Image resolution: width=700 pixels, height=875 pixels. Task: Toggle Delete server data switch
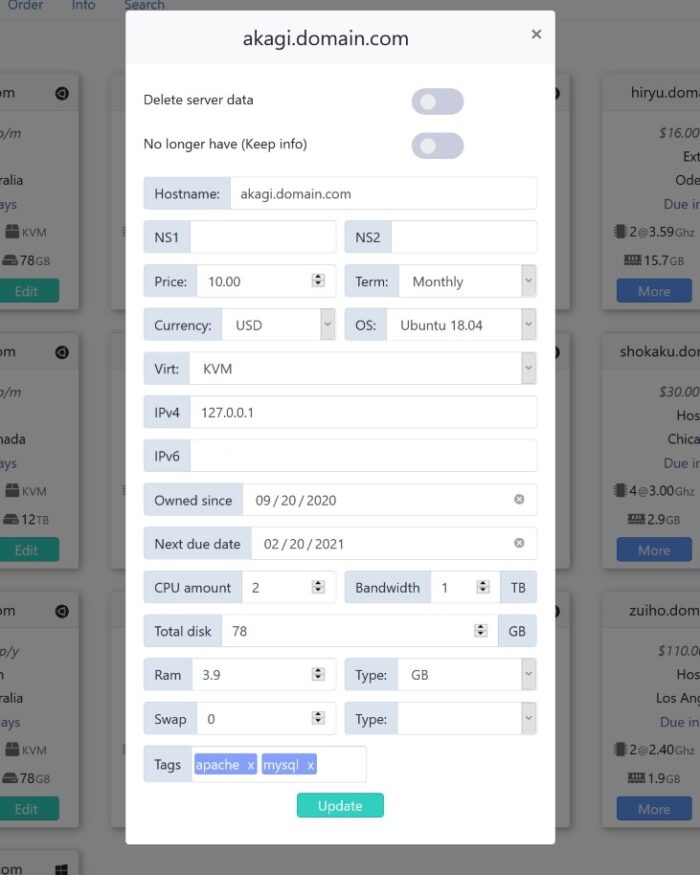[x=437, y=101]
